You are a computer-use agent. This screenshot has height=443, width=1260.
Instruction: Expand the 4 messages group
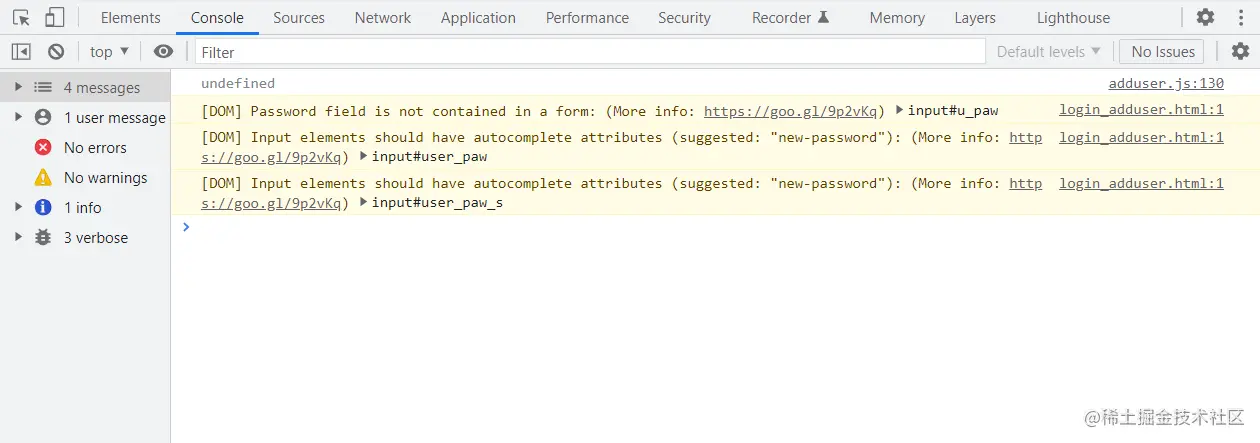18,88
